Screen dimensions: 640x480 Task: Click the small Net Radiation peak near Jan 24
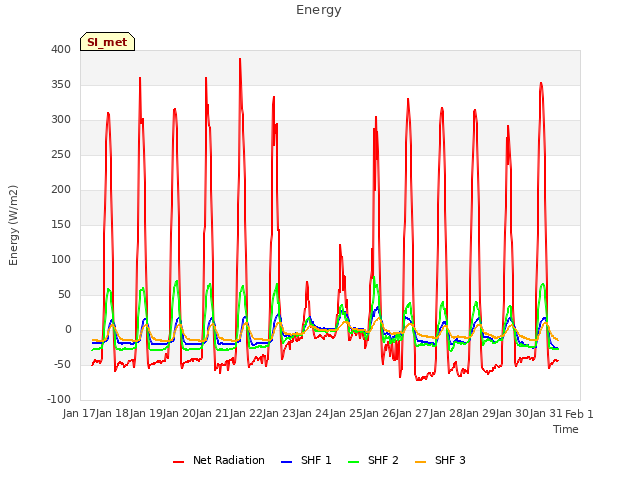[x=307, y=282]
